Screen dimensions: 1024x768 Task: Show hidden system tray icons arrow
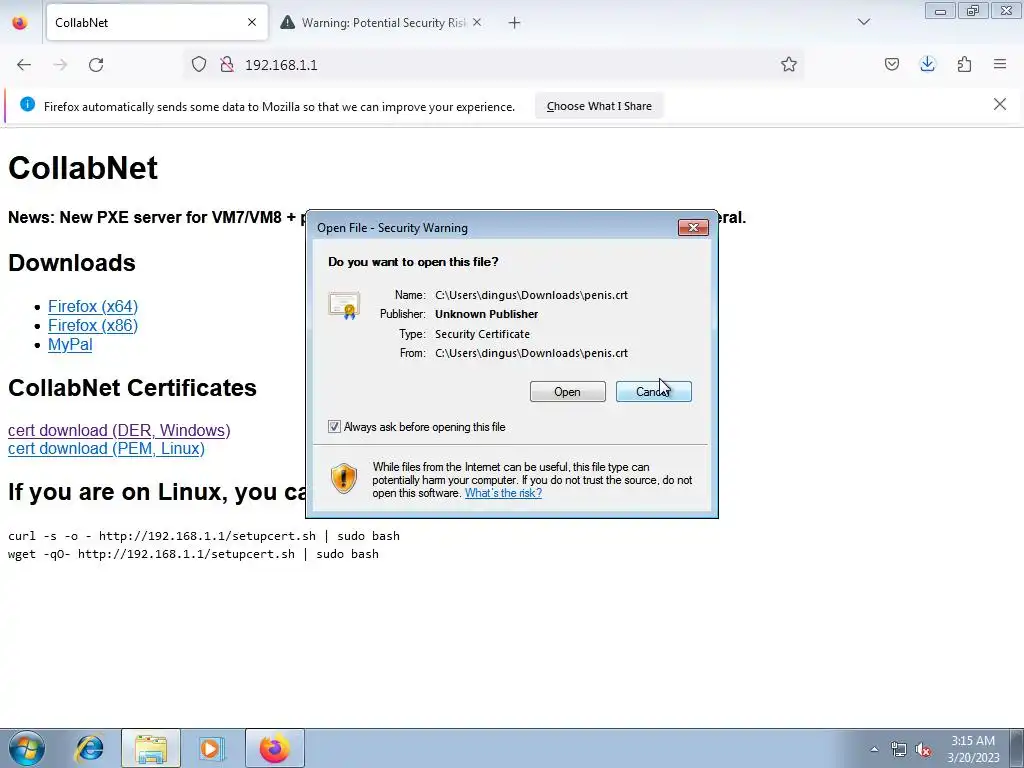(x=874, y=749)
